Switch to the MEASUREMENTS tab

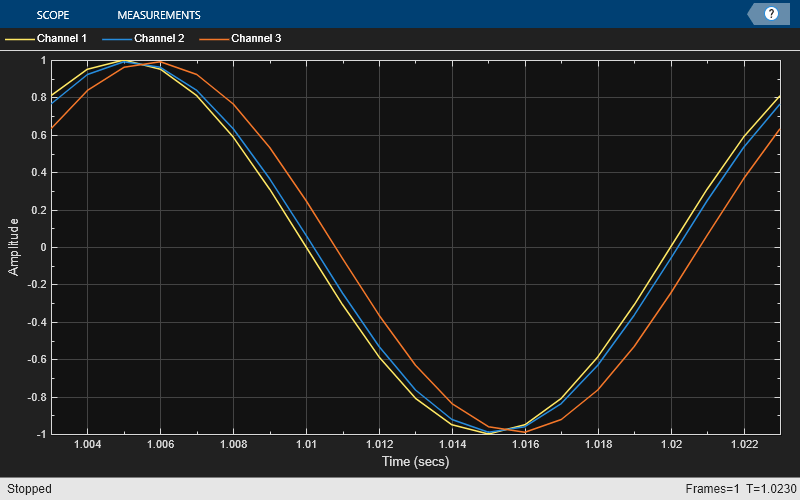point(159,15)
